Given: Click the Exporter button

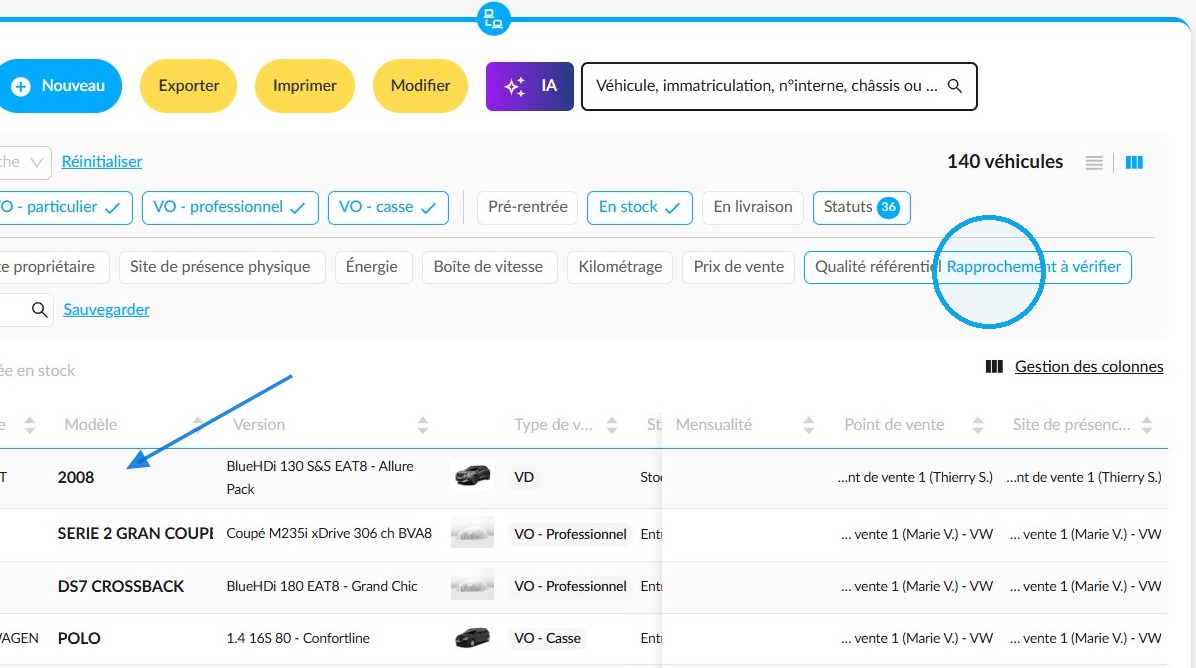Looking at the screenshot, I should pyautogui.click(x=188, y=86).
